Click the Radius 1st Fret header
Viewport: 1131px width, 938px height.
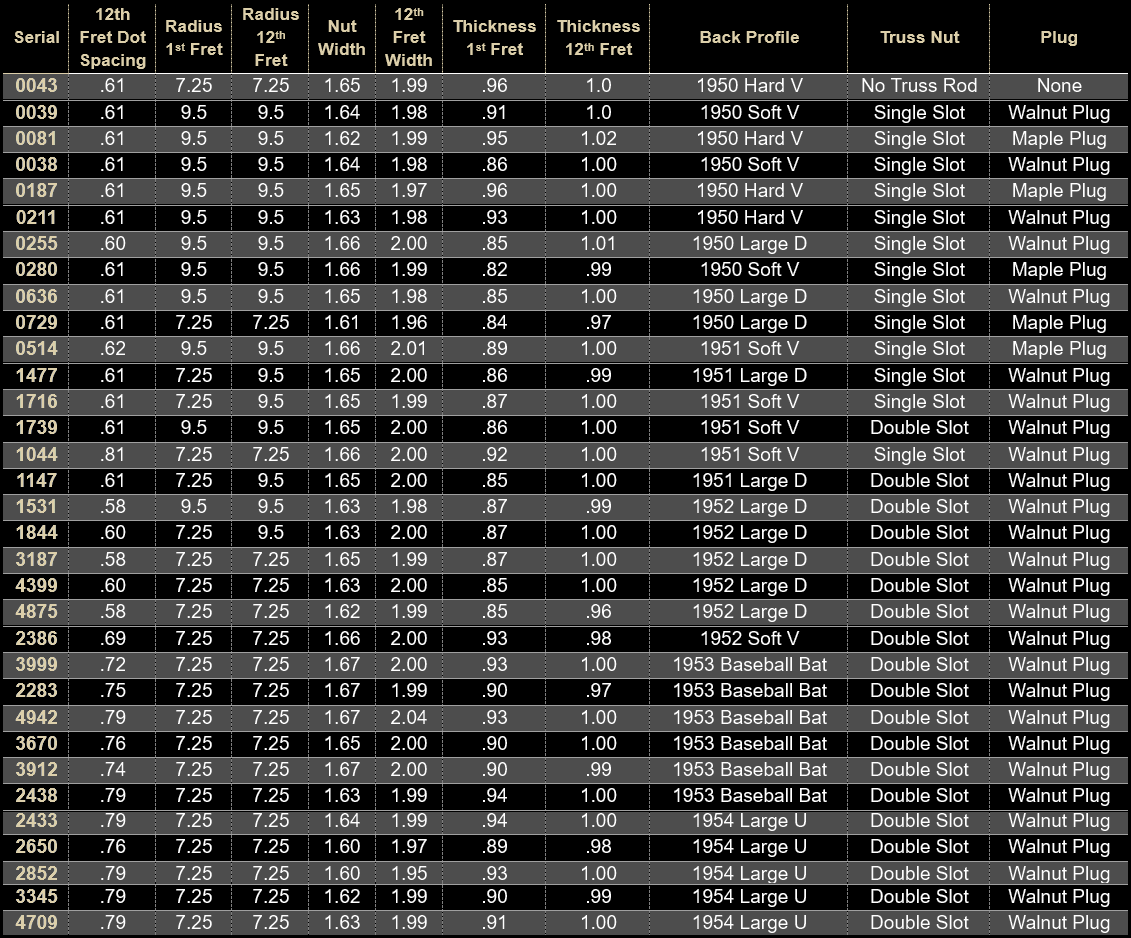pos(193,38)
